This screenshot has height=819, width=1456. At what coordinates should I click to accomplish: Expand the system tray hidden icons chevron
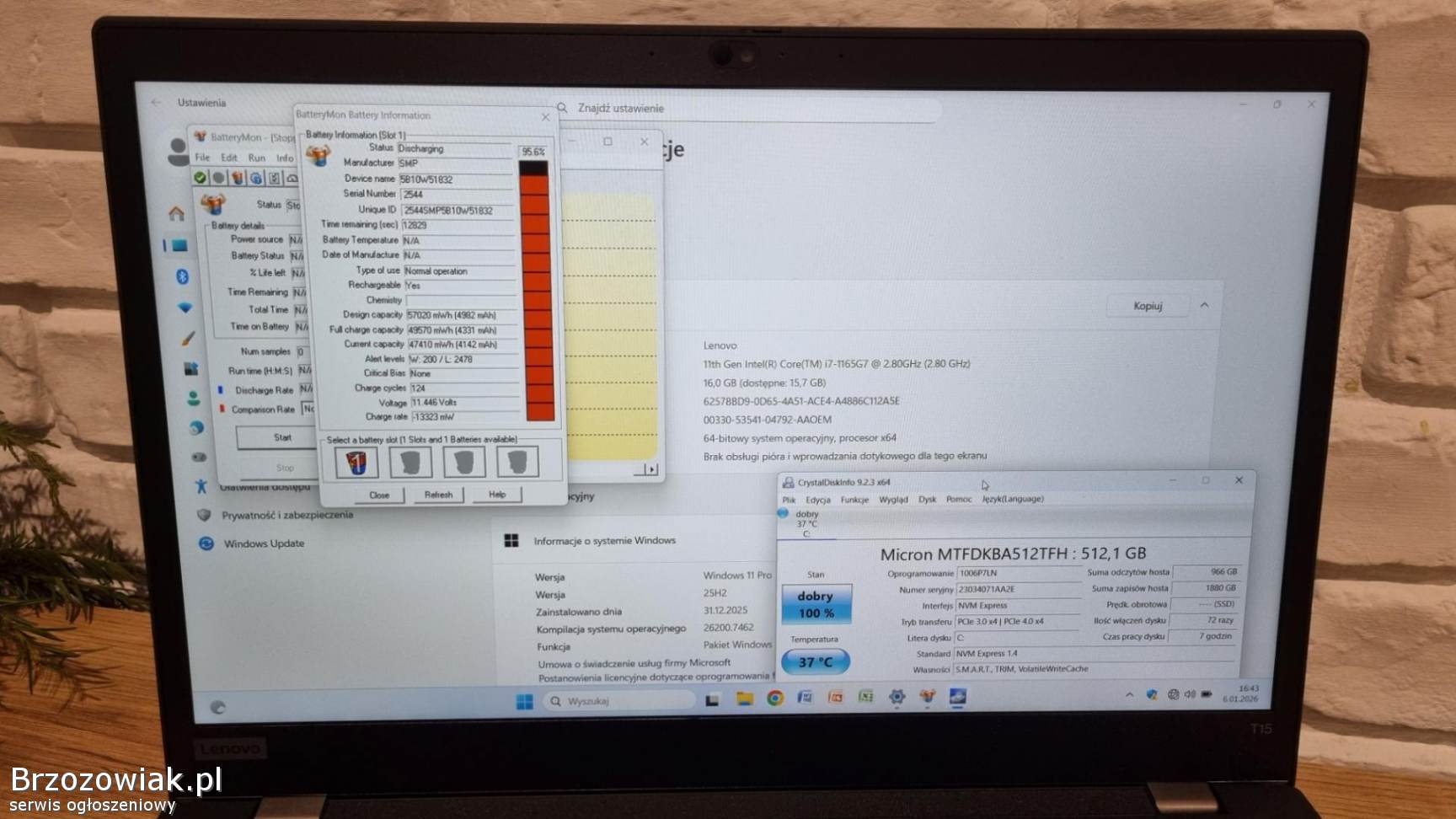(x=1129, y=695)
